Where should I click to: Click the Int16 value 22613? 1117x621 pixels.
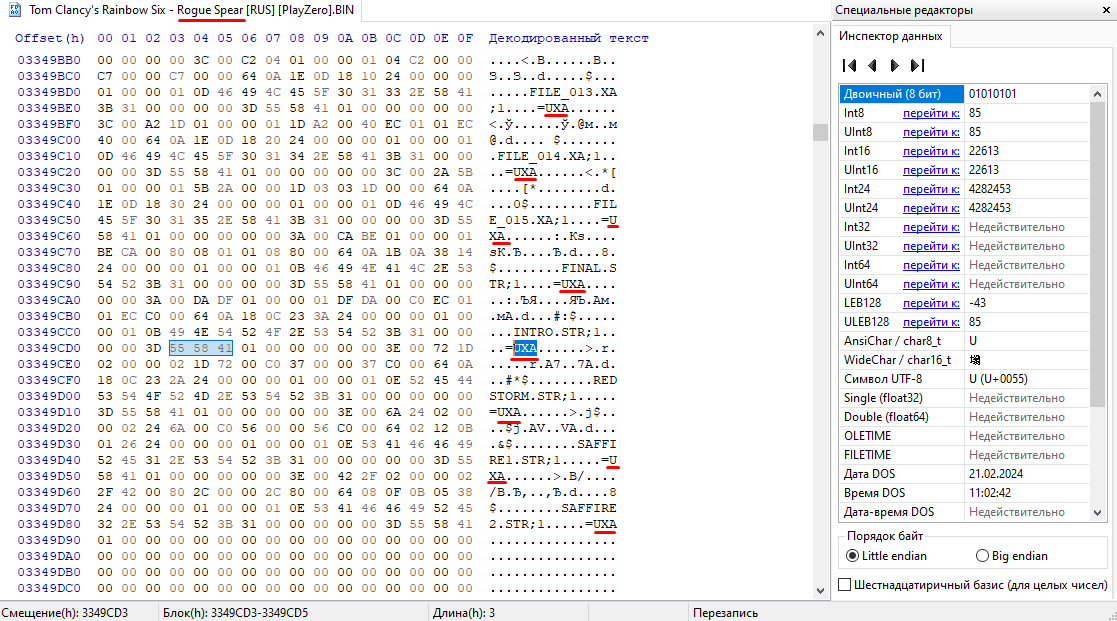(984, 151)
